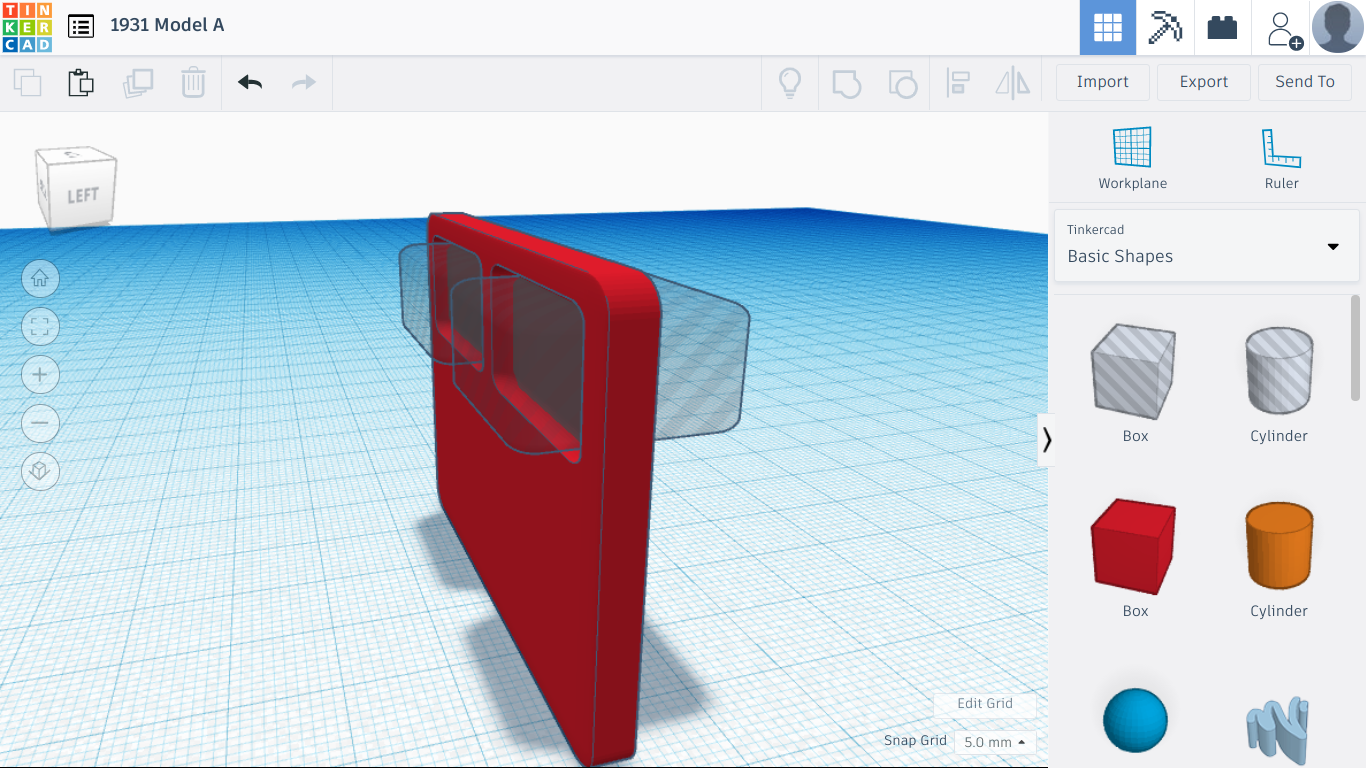The width and height of the screenshot is (1366, 768).
Task: Toggle orthographic view with the perspective icon
Action: coord(40,471)
